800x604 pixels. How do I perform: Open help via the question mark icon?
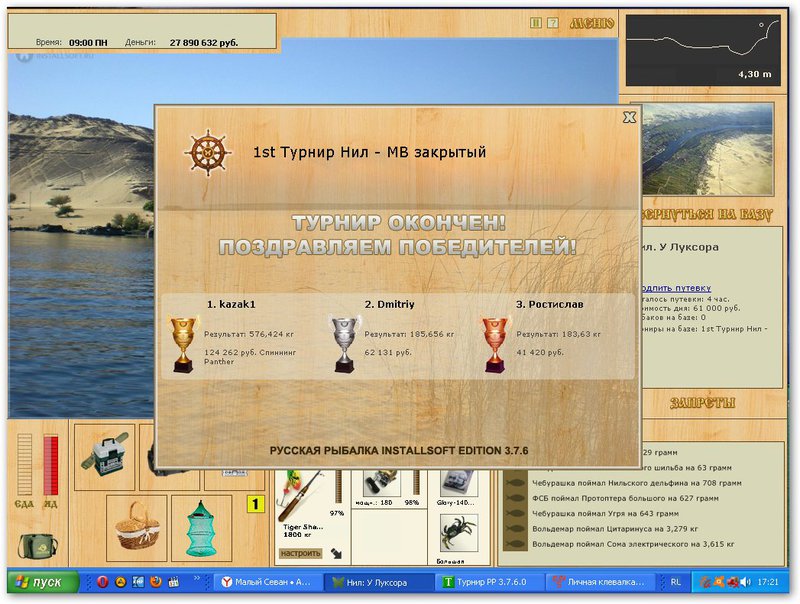[553, 23]
